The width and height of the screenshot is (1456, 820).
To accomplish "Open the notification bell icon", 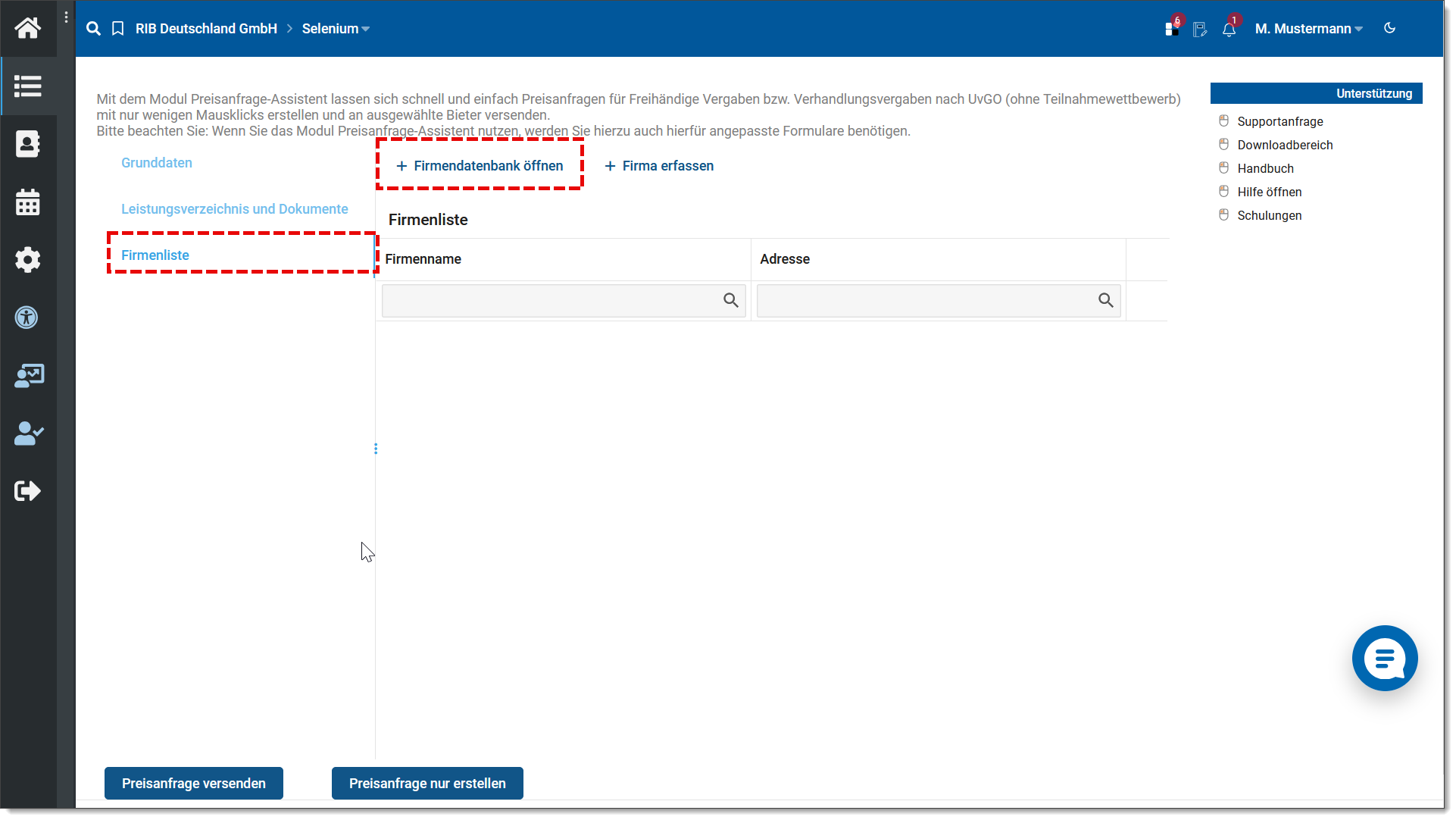I will (1229, 30).
